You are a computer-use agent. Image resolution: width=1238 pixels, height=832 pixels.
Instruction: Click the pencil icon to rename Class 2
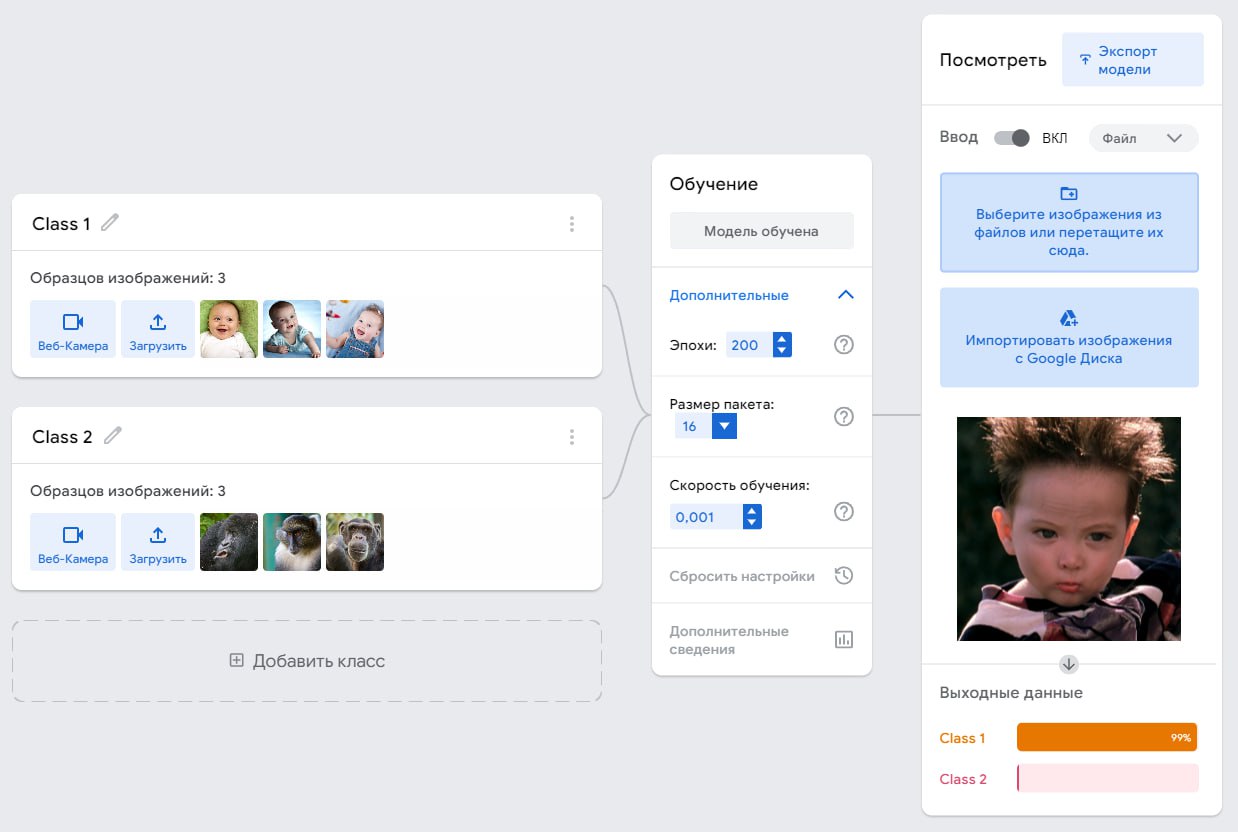point(113,436)
